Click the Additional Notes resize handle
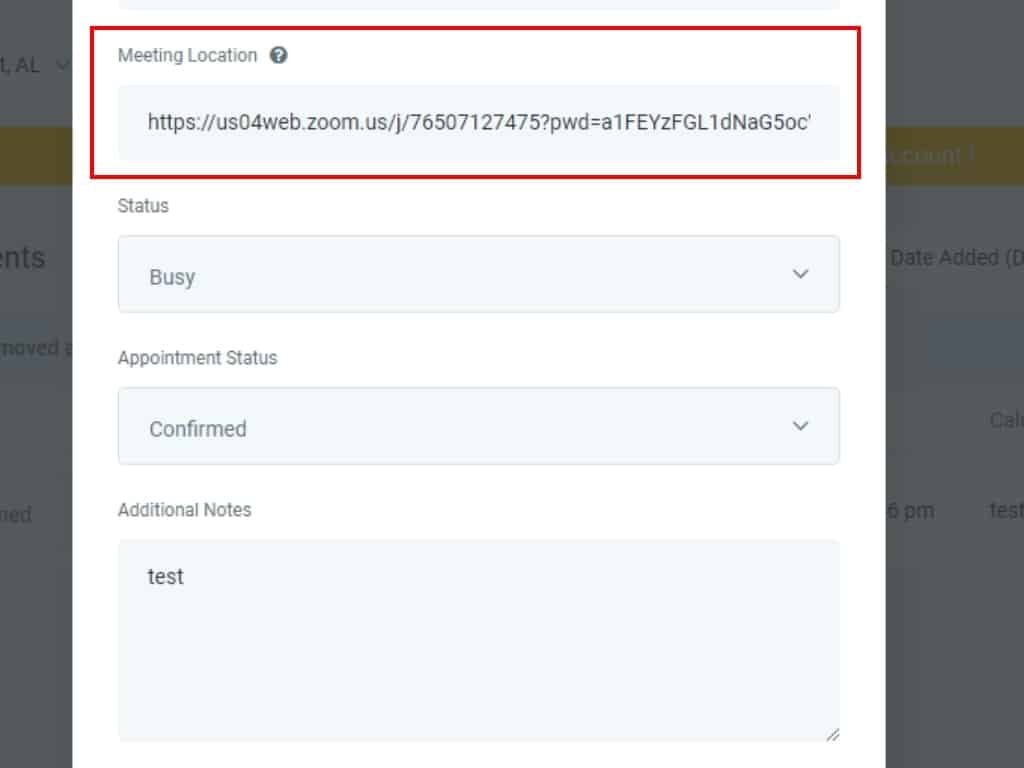Screen dimensions: 1024x768 click(x=832, y=734)
